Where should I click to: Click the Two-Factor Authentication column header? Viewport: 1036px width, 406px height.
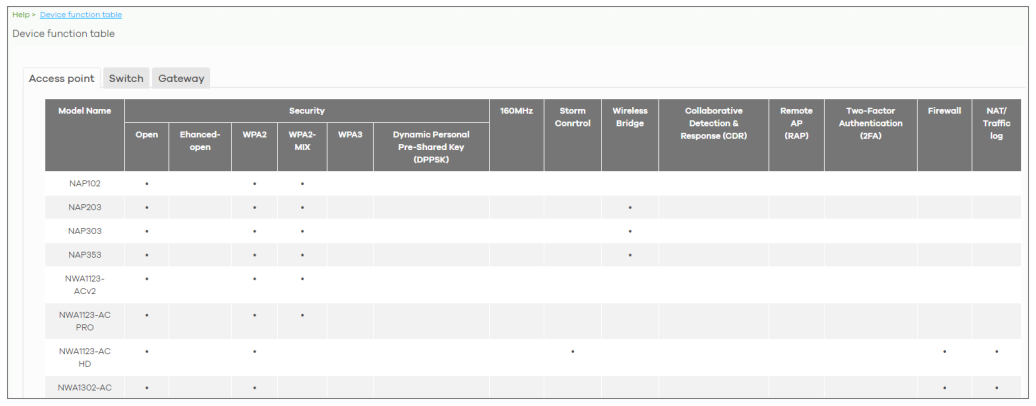coord(870,123)
